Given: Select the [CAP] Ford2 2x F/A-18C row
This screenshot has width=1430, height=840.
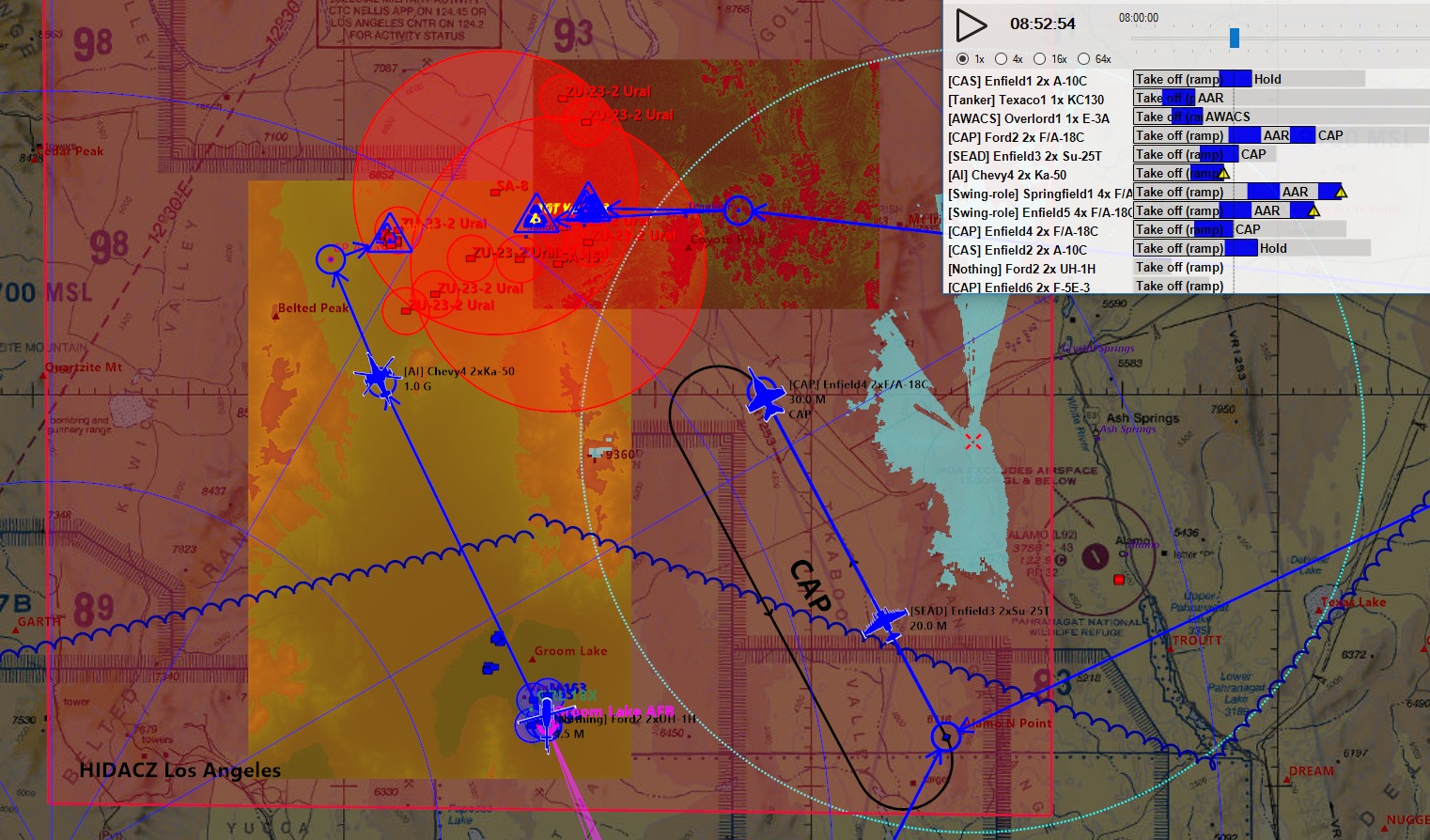Looking at the screenshot, I should 1016,137.
